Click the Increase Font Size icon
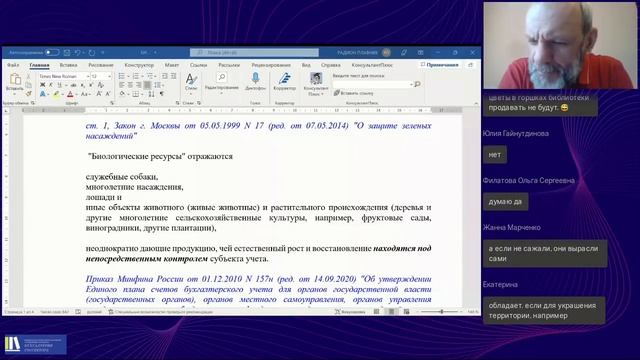Image resolution: width=640 pixels, height=360 pixels. (x=99, y=94)
